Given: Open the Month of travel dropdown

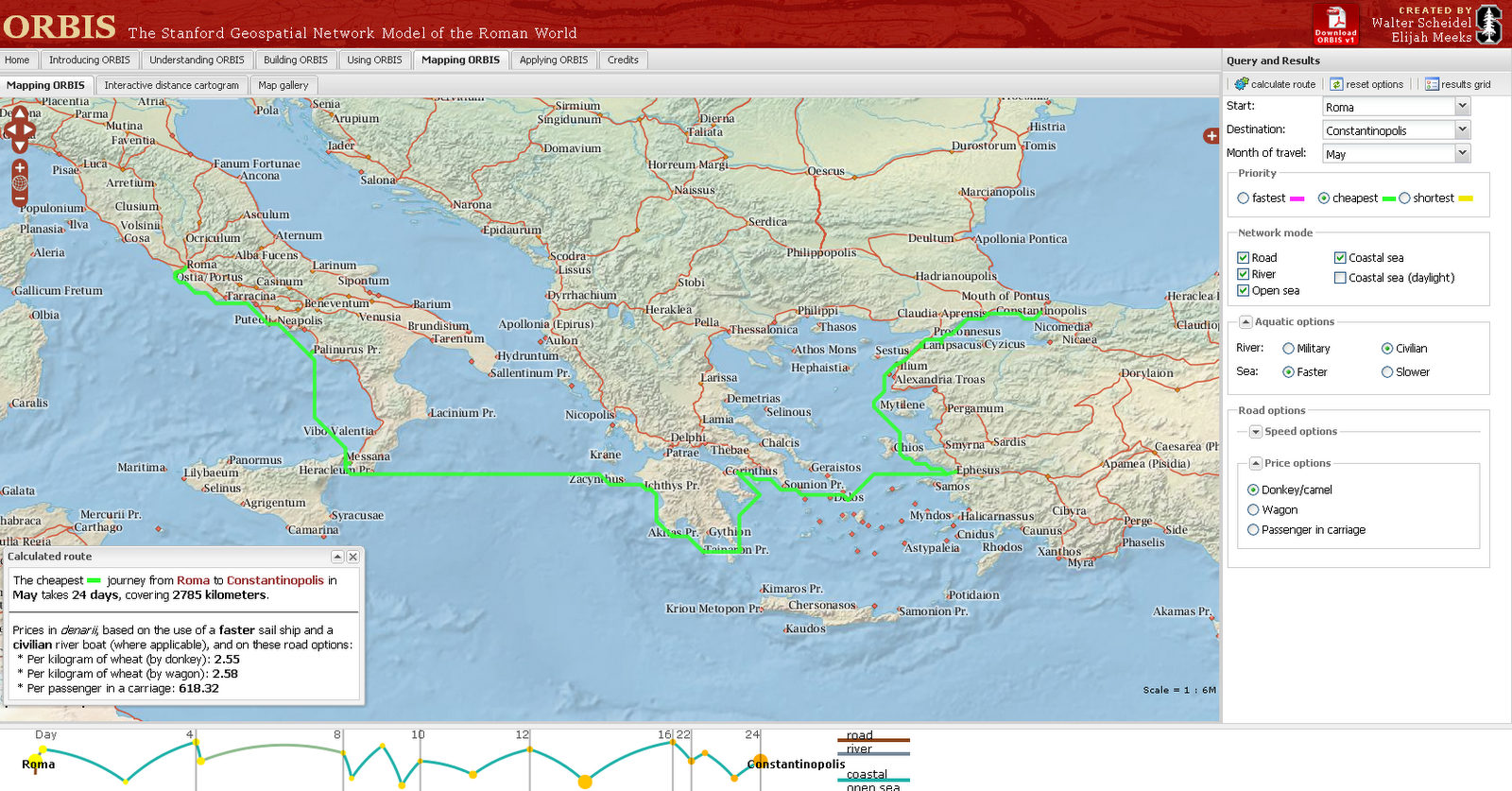Looking at the screenshot, I should [1462, 153].
